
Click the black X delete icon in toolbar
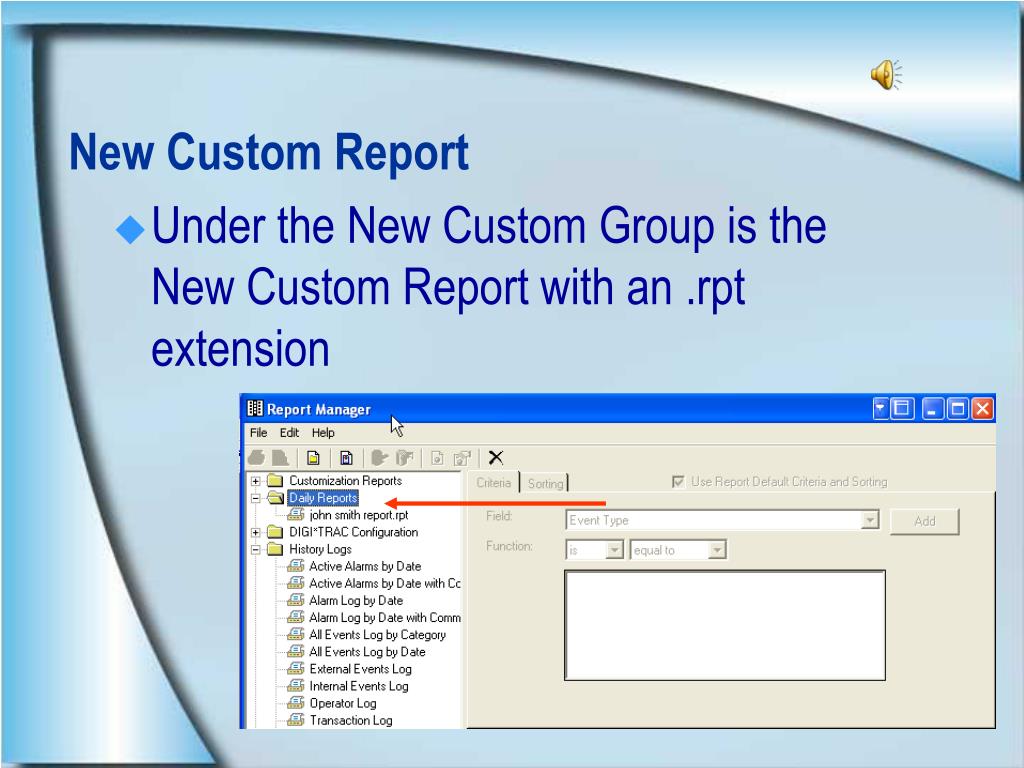coord(496,458)
